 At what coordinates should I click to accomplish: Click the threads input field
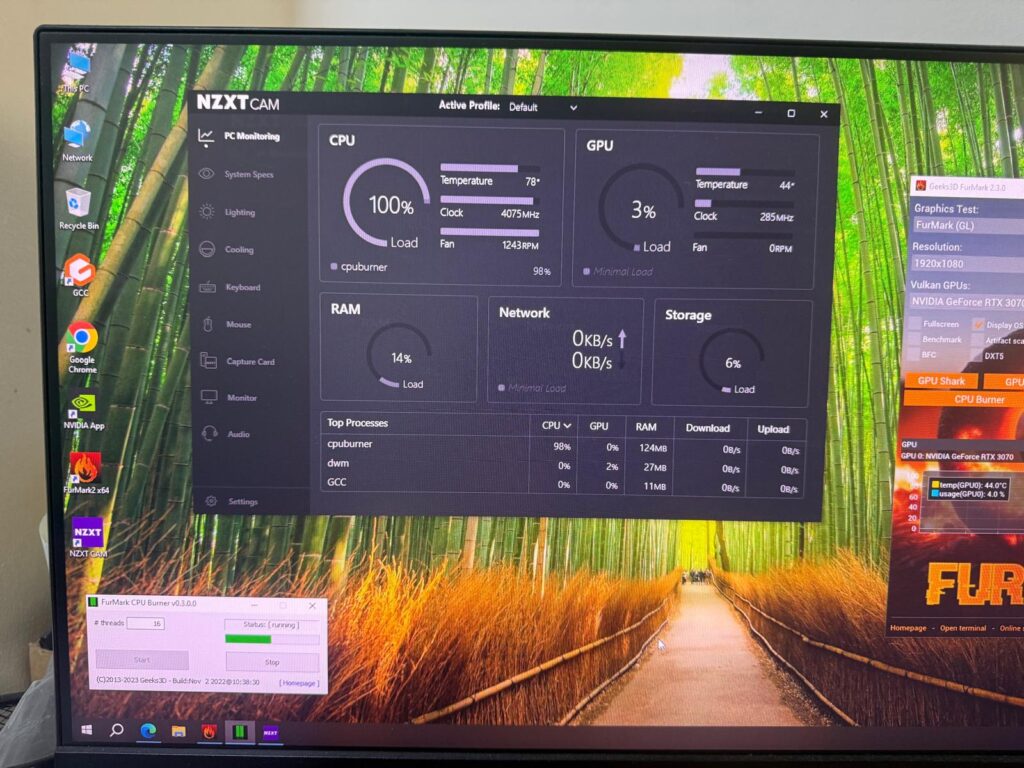point(146,624)
